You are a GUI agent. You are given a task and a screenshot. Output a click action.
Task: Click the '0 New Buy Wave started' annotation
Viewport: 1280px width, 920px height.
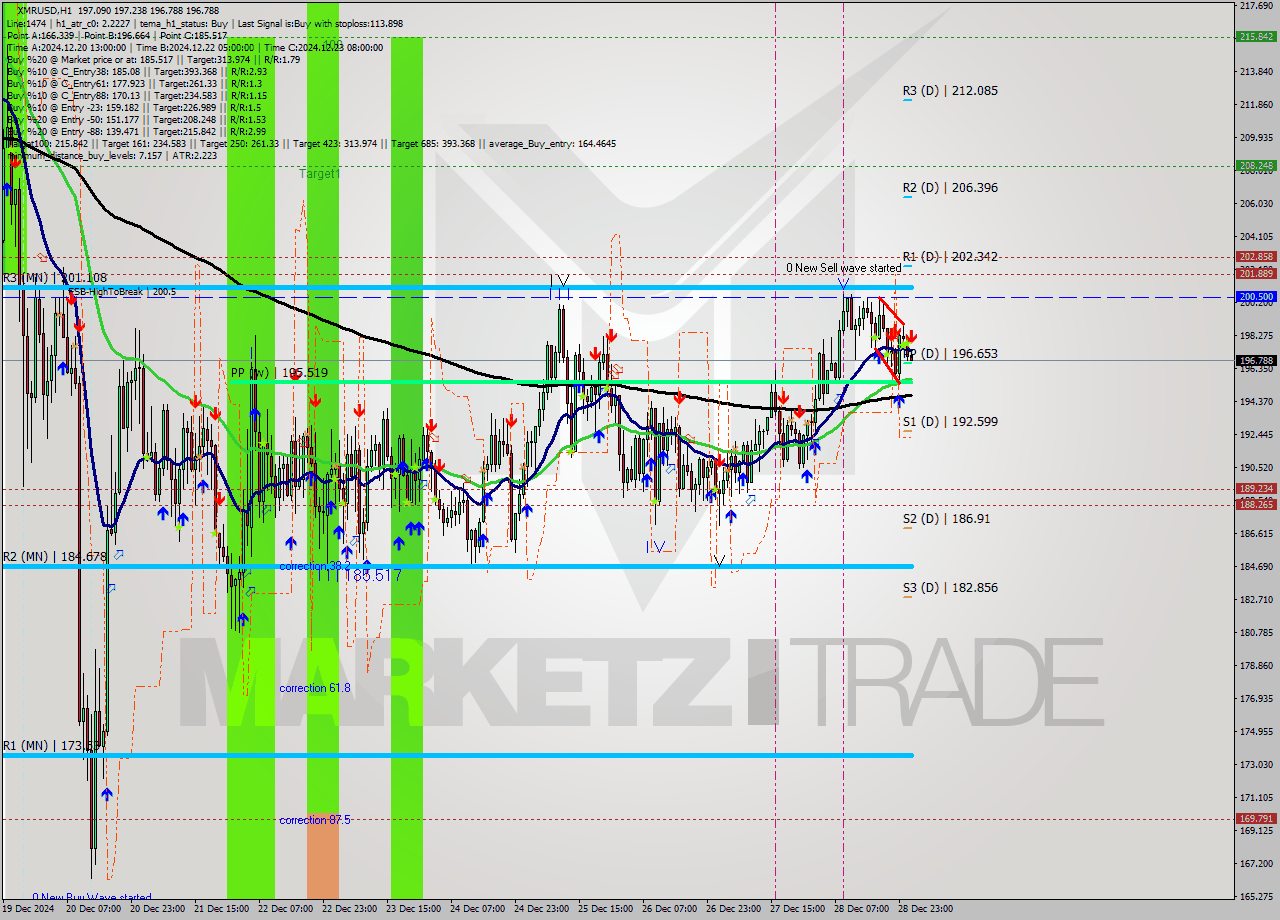pos(92,898)
